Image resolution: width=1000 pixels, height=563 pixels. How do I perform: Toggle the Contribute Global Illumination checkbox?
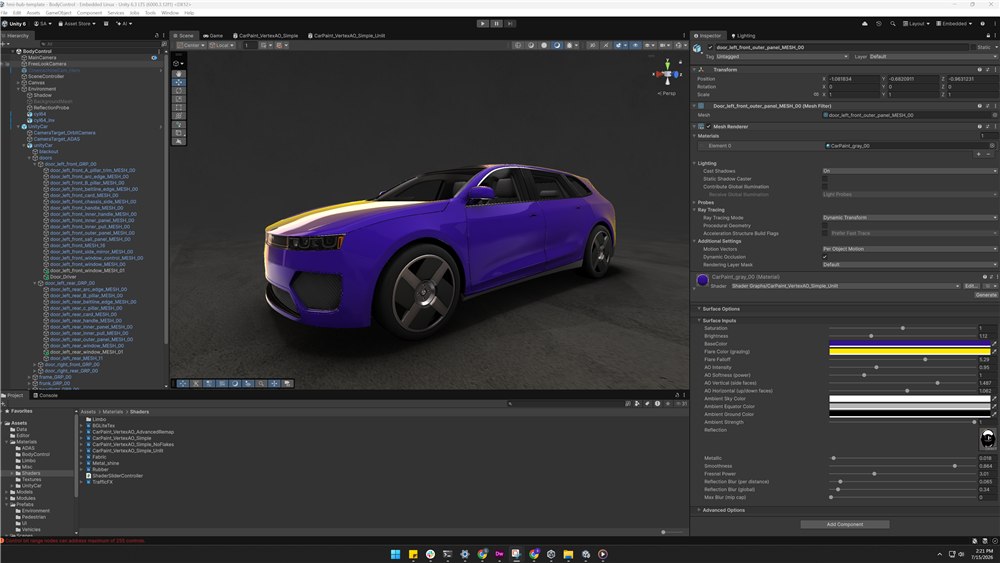(825, 187)
